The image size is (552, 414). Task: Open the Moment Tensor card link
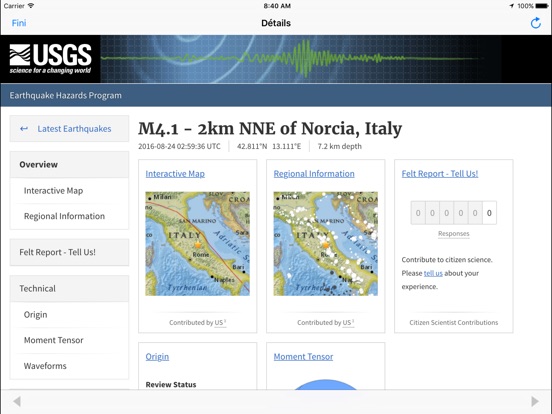point(303,357)
